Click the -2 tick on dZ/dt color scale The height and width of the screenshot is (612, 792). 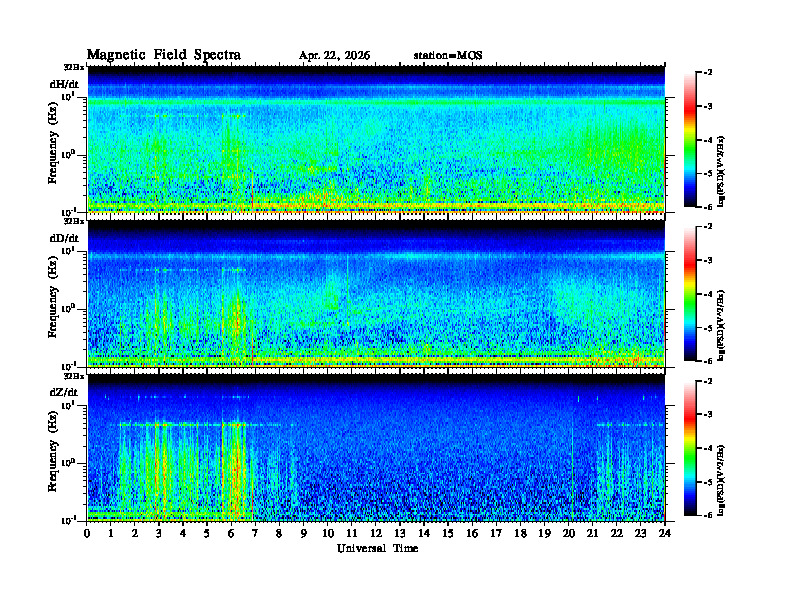pos(709,381)
